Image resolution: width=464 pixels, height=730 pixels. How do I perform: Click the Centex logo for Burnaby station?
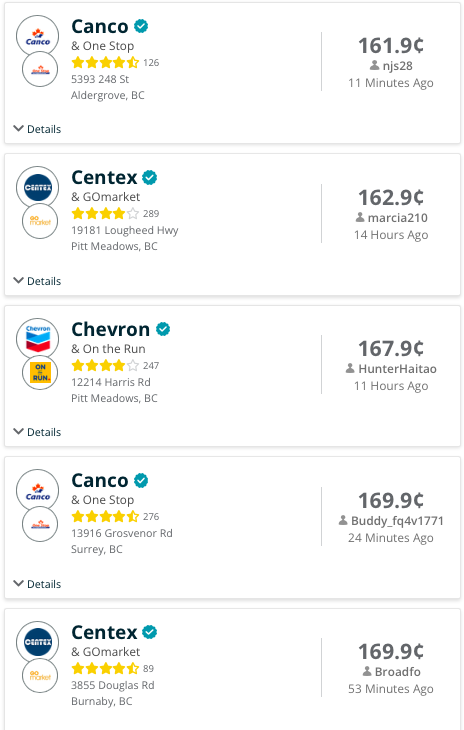[x=38, y=642]
